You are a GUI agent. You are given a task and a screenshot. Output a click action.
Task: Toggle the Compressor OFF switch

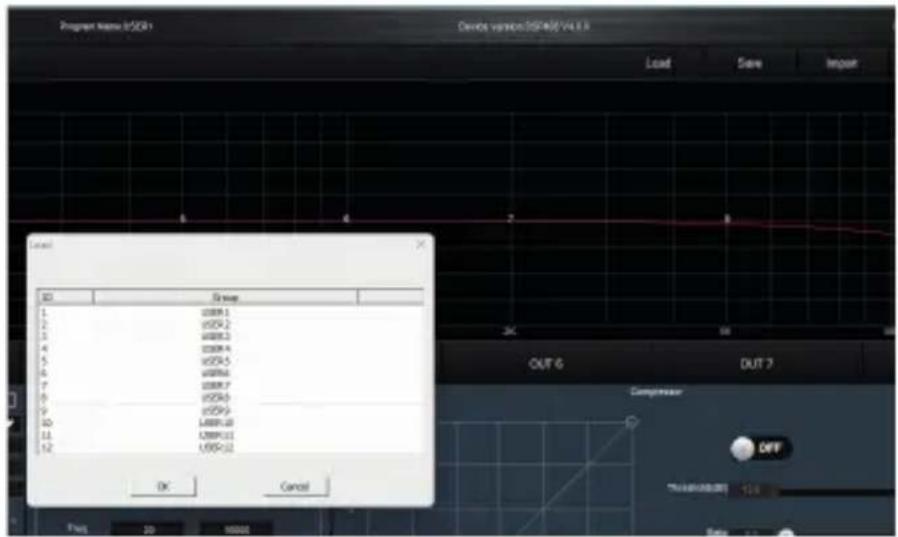[761, 448]
